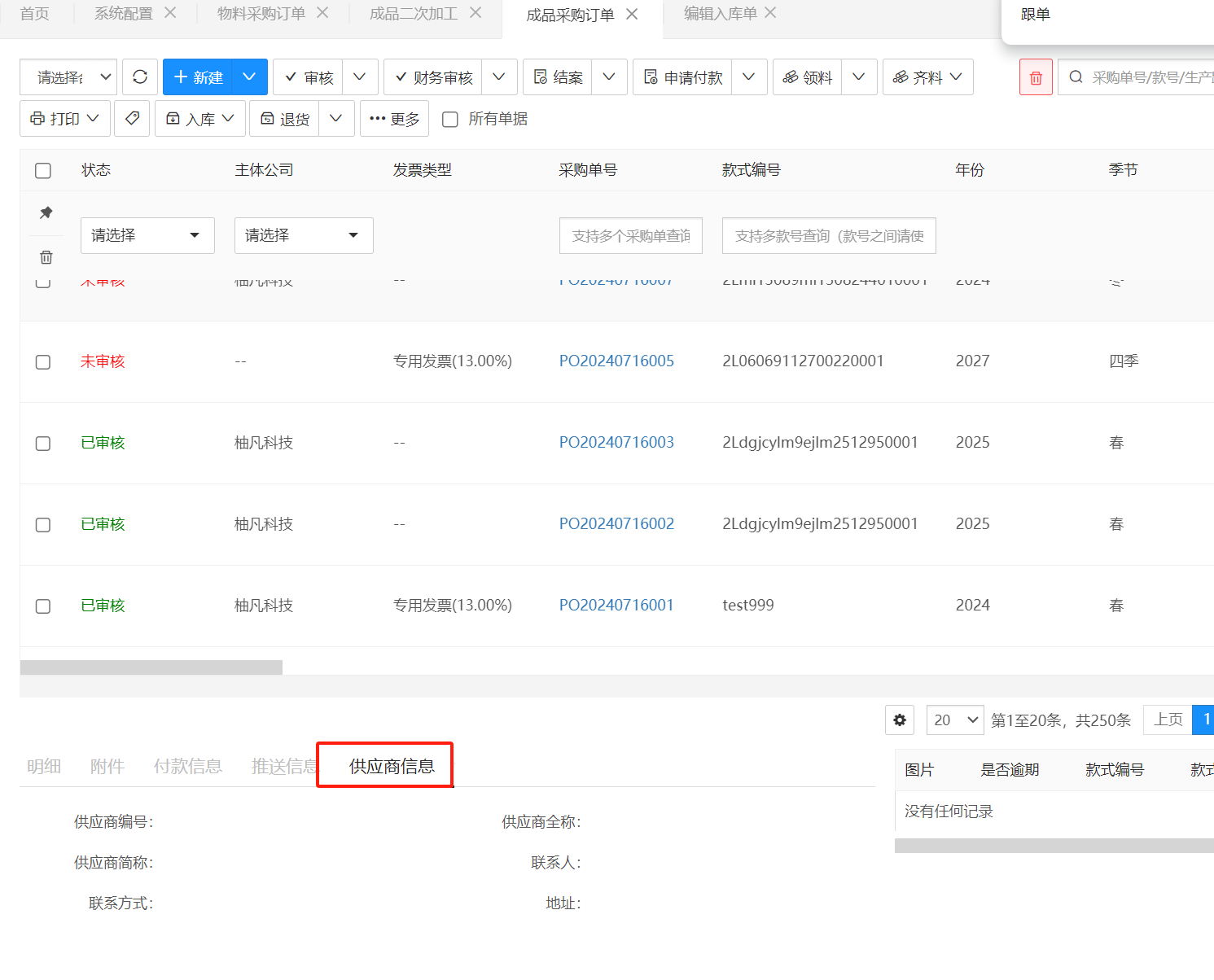This screenshot has width=1214, height=980.
Task: Open the gear settings for pagination
Action: [900, 720]
